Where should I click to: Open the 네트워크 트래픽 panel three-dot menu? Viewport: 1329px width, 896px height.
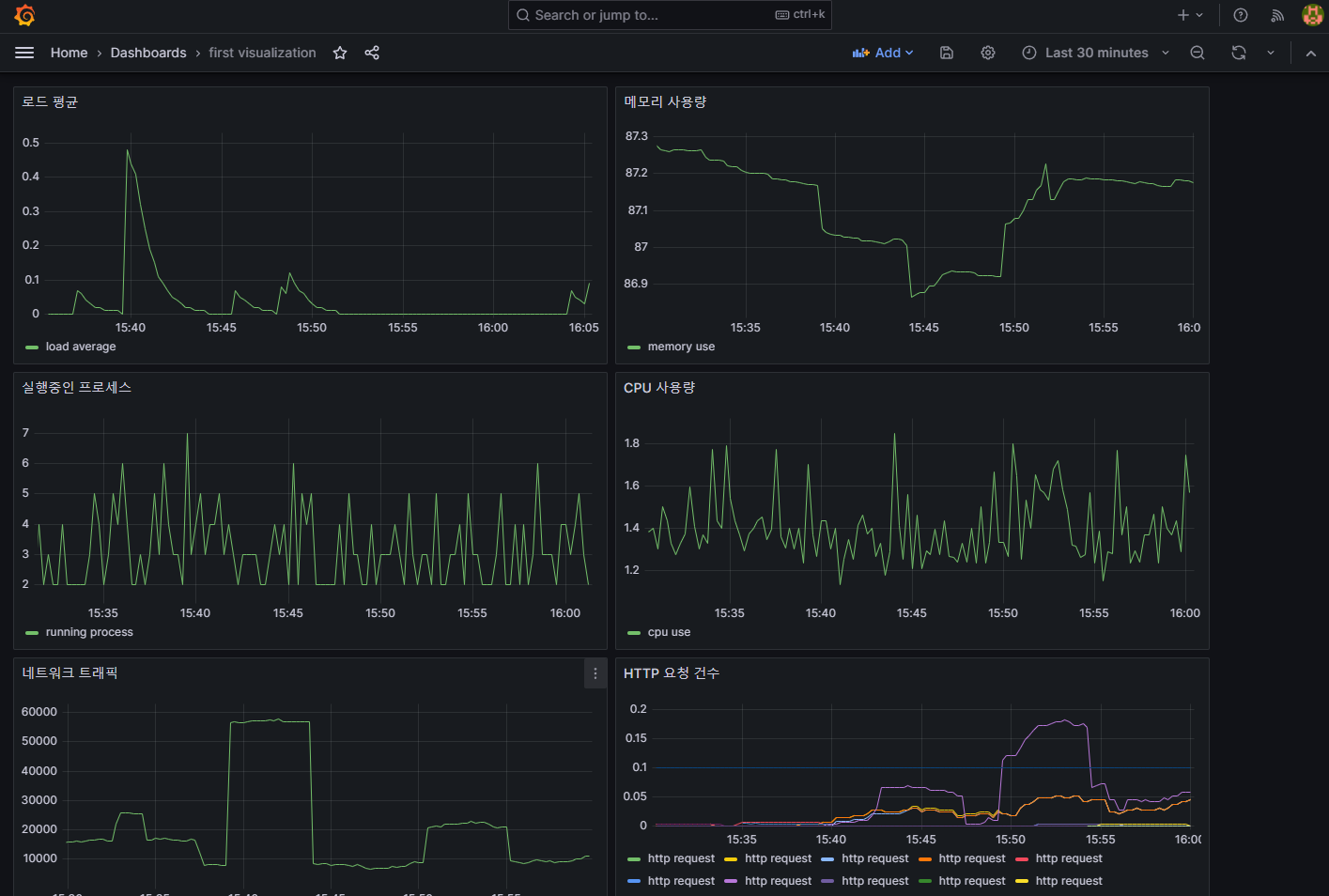click(595, 673)
